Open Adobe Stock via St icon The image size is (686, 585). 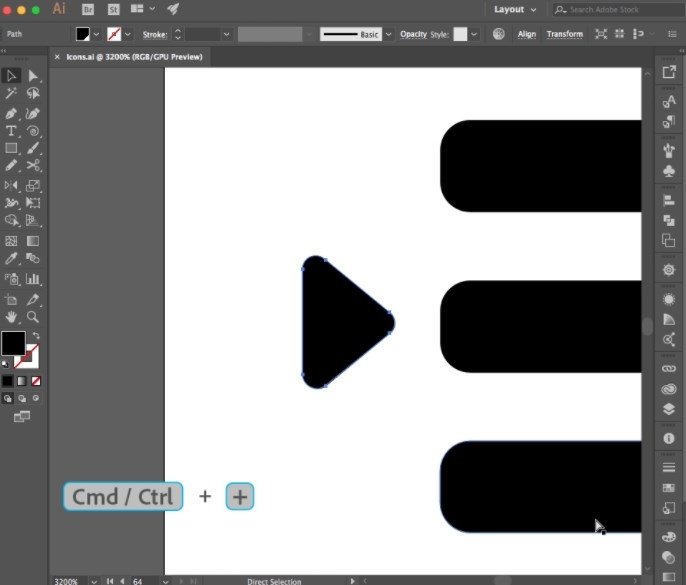113,9
